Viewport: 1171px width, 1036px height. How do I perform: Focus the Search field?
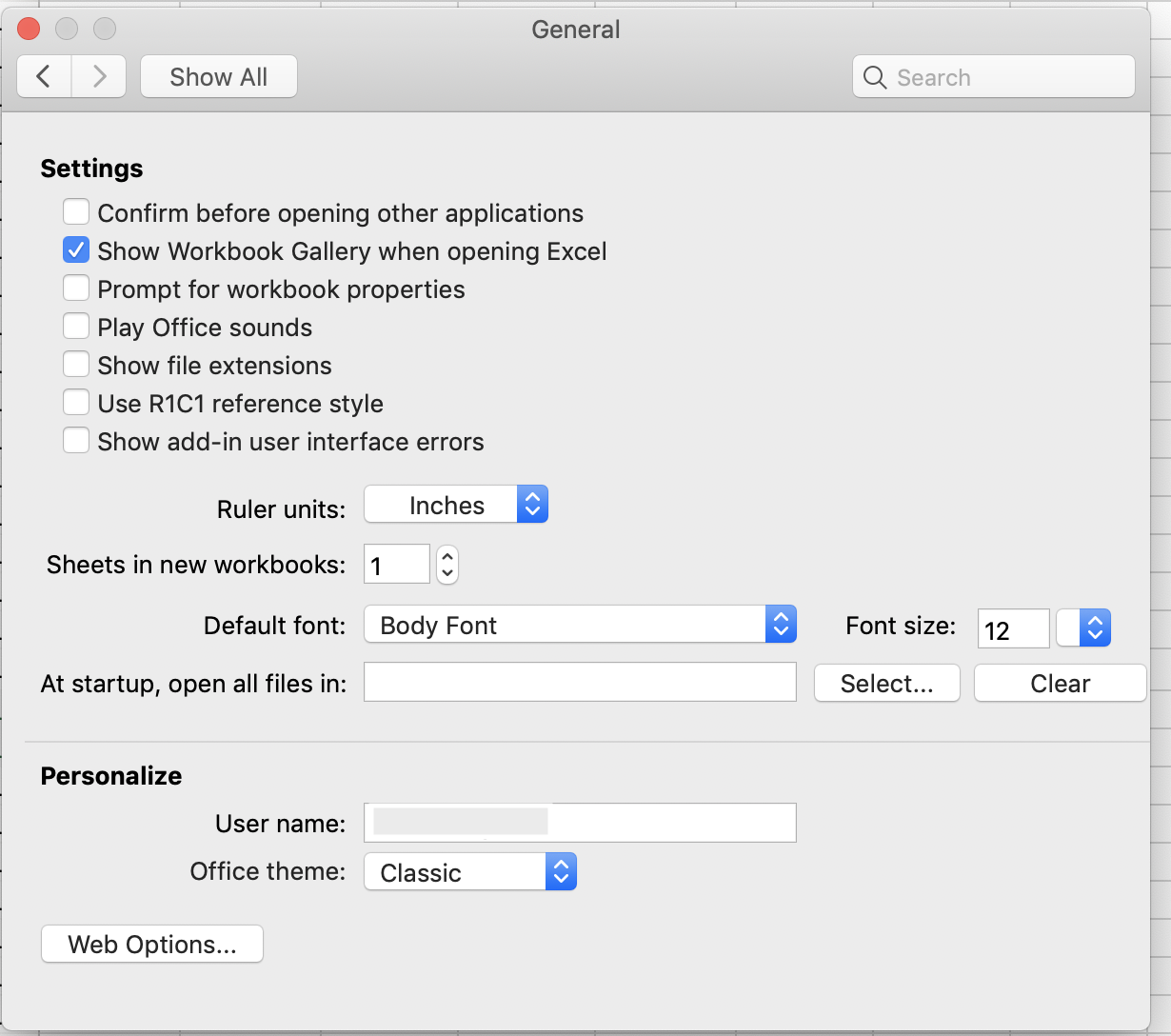(994, 76)
